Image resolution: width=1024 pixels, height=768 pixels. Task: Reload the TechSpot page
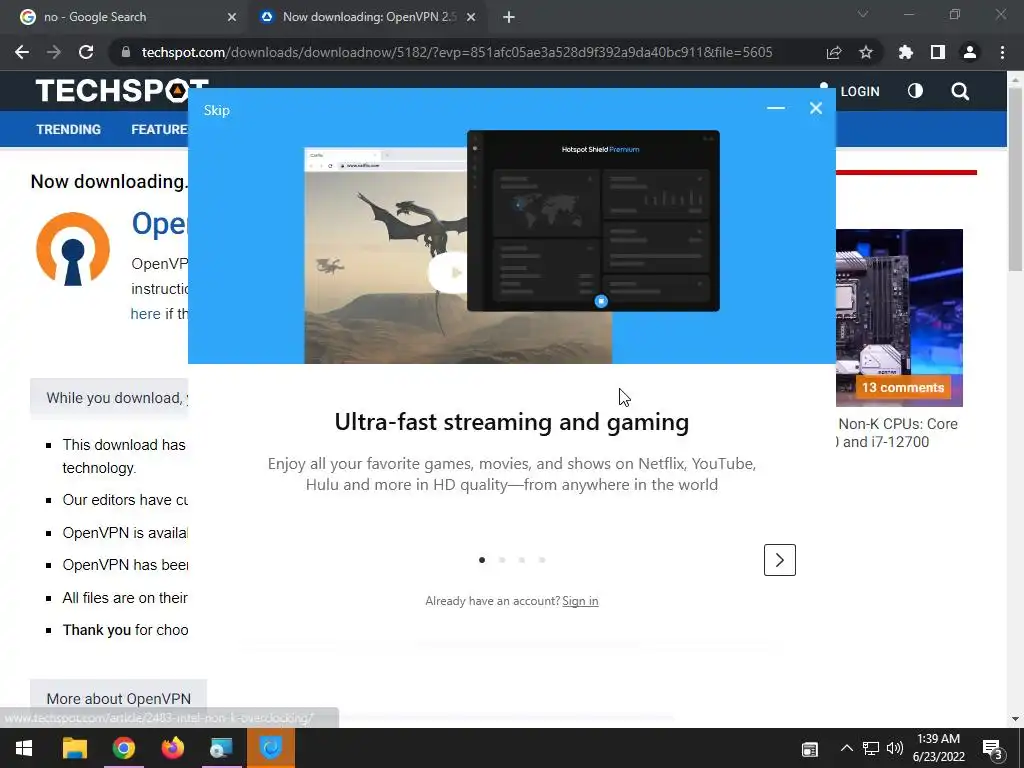tap(86, 52)
